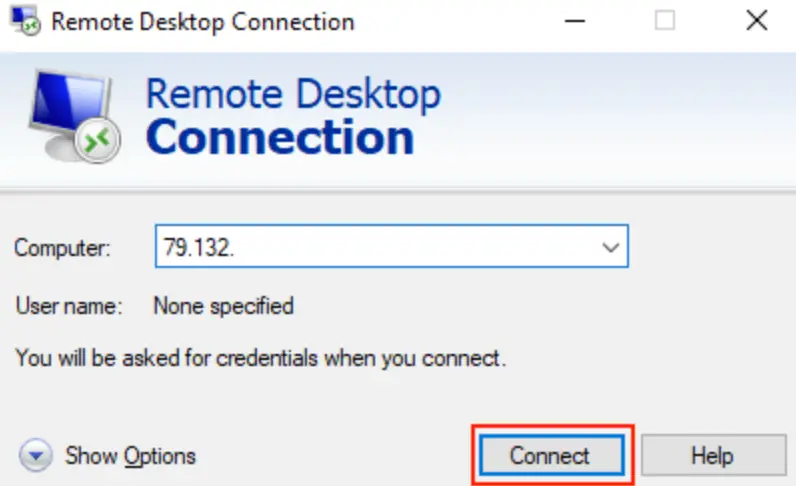796x486 pixels.
Task: Click the "Computer:" field label
Action: [62, 248]
